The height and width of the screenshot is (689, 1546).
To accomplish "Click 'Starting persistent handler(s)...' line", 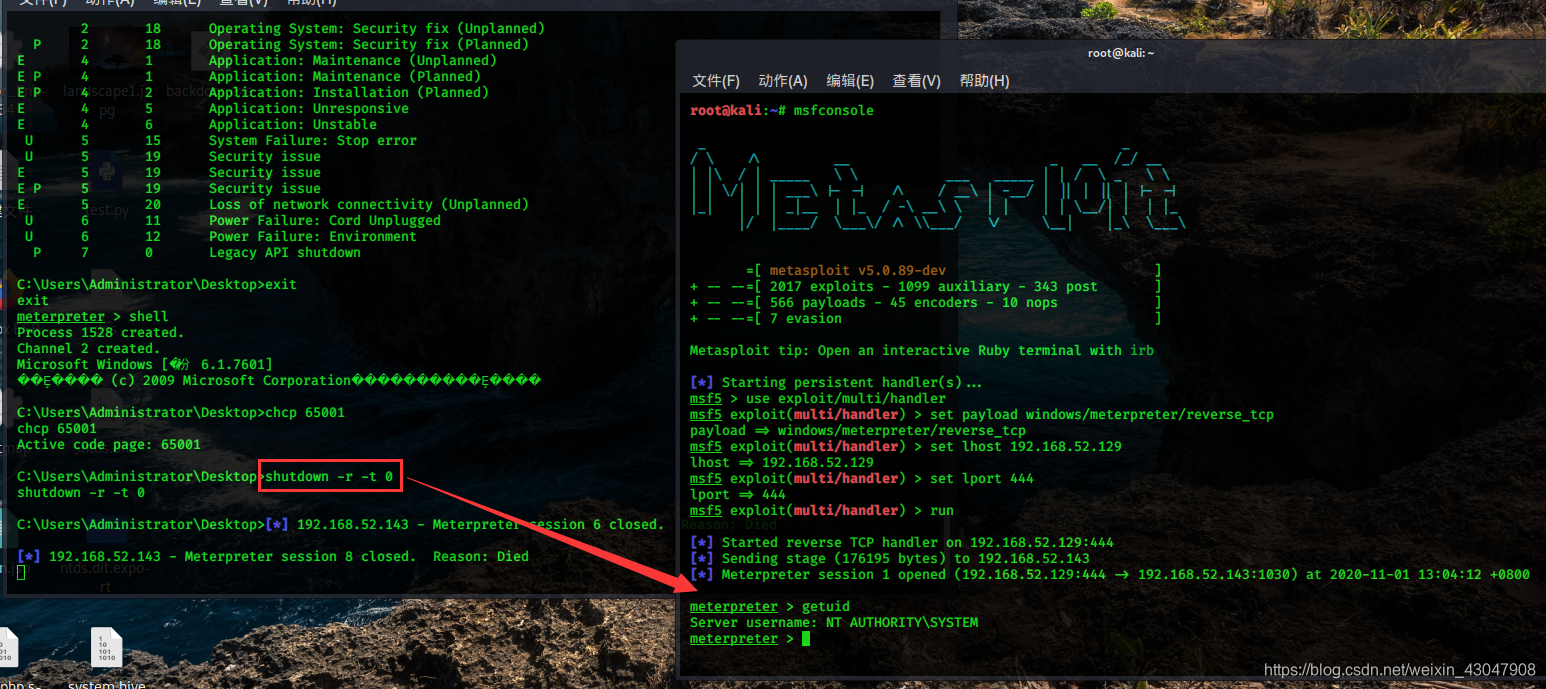I will point(836,382).
